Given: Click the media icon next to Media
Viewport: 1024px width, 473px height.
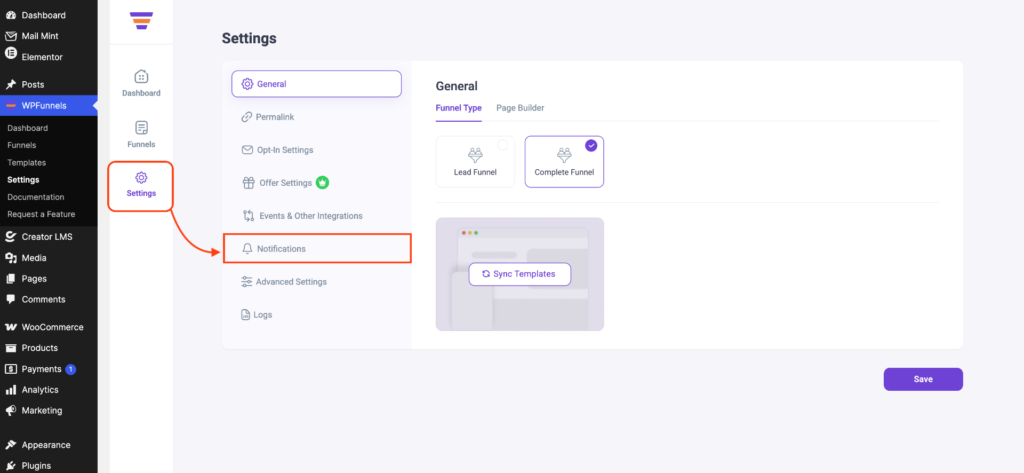Looking at the screenshot, I should [x=10, y=257].
